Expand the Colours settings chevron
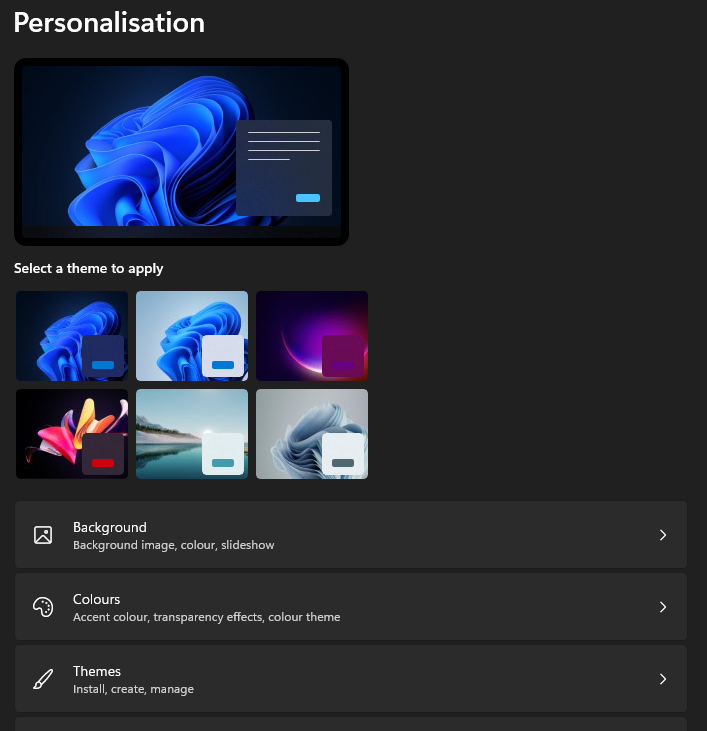707x731 pixels. click(663, 607)
